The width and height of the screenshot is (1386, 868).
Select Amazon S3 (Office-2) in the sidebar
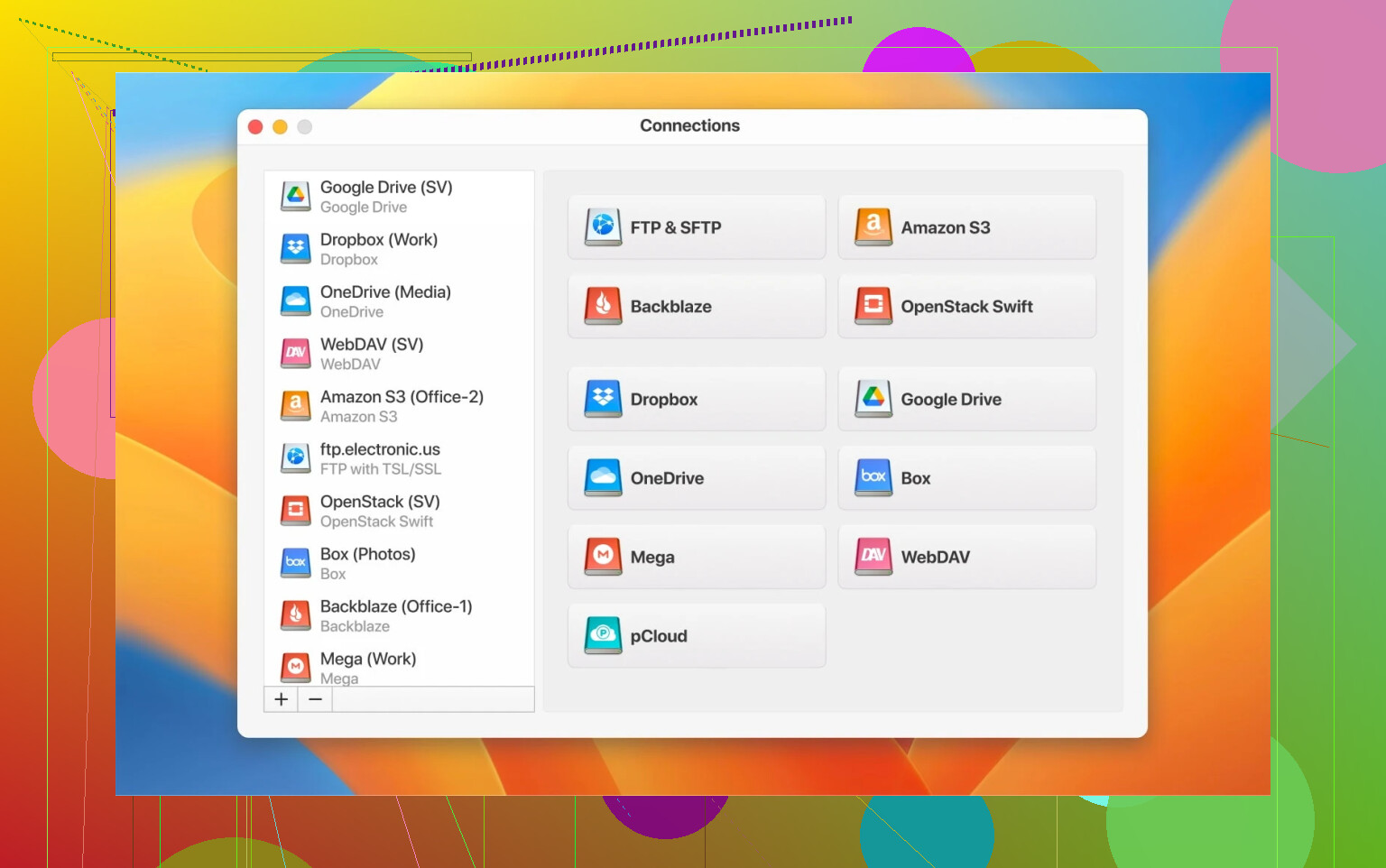click(x=402, y=406)
